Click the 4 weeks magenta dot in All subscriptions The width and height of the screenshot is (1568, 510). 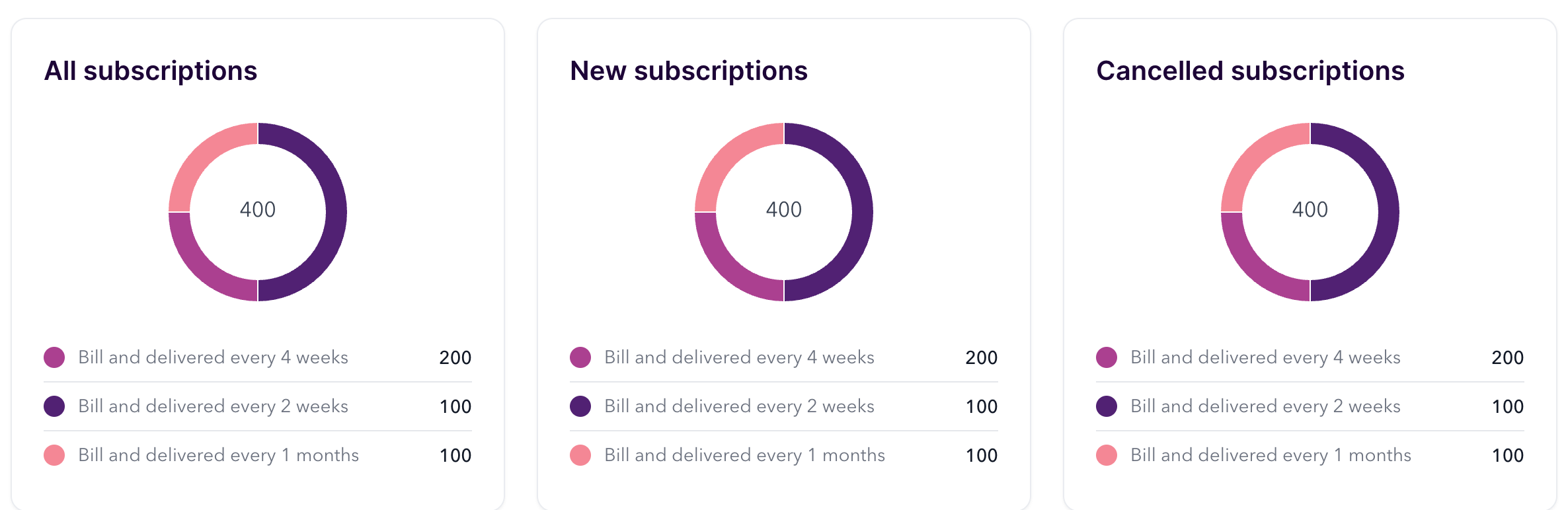click(x=54, y=357)
